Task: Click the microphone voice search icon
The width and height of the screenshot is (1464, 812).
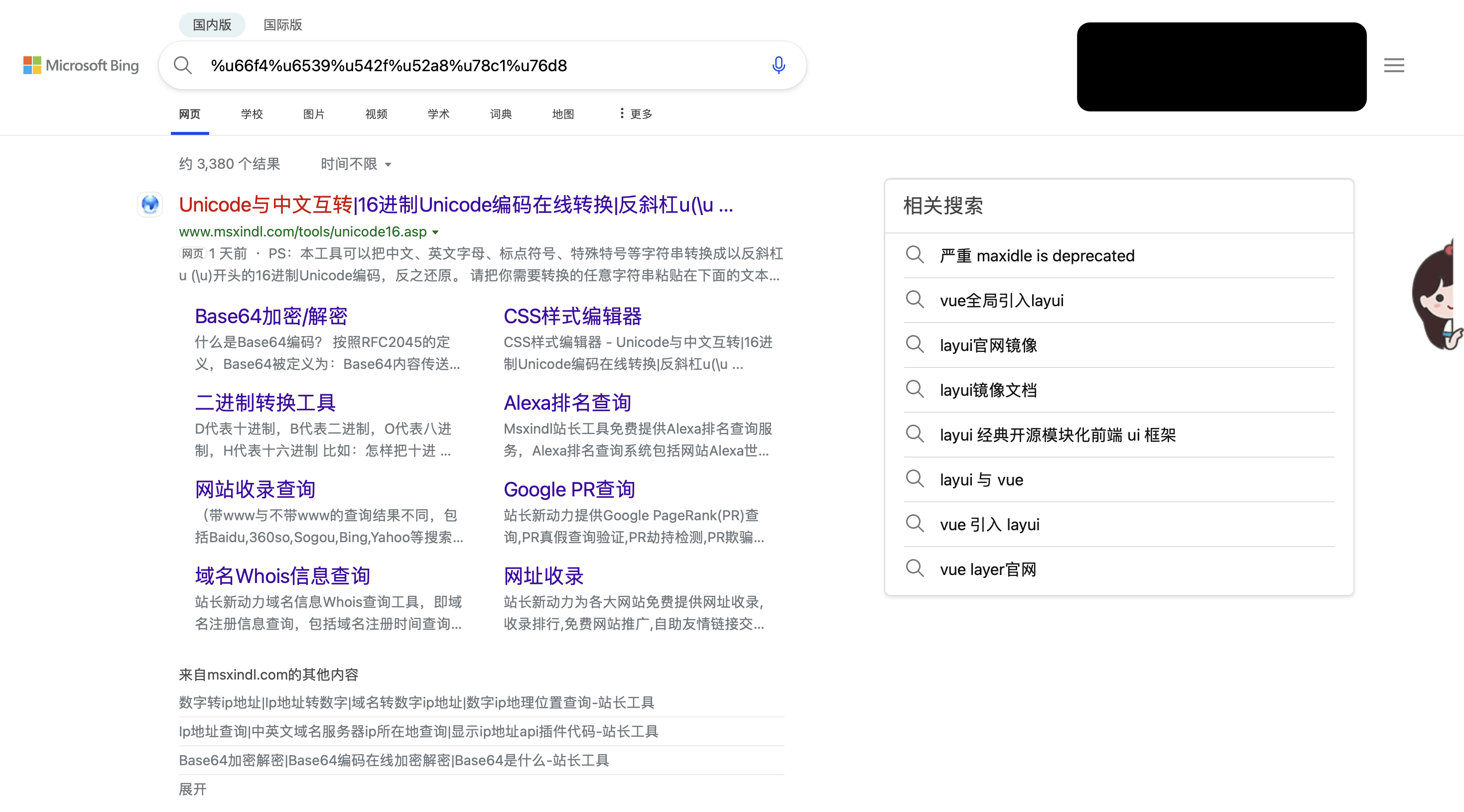Action: click(x=778, y=65)
